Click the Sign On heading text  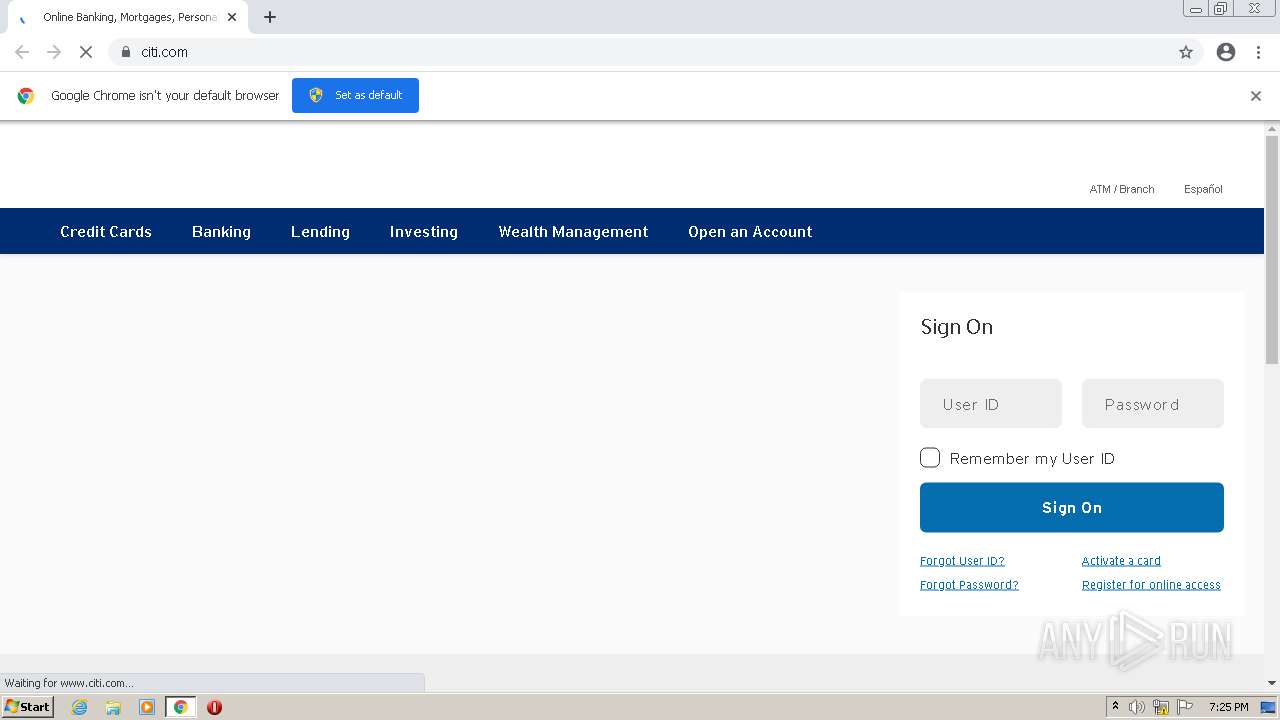coord(957,327)
